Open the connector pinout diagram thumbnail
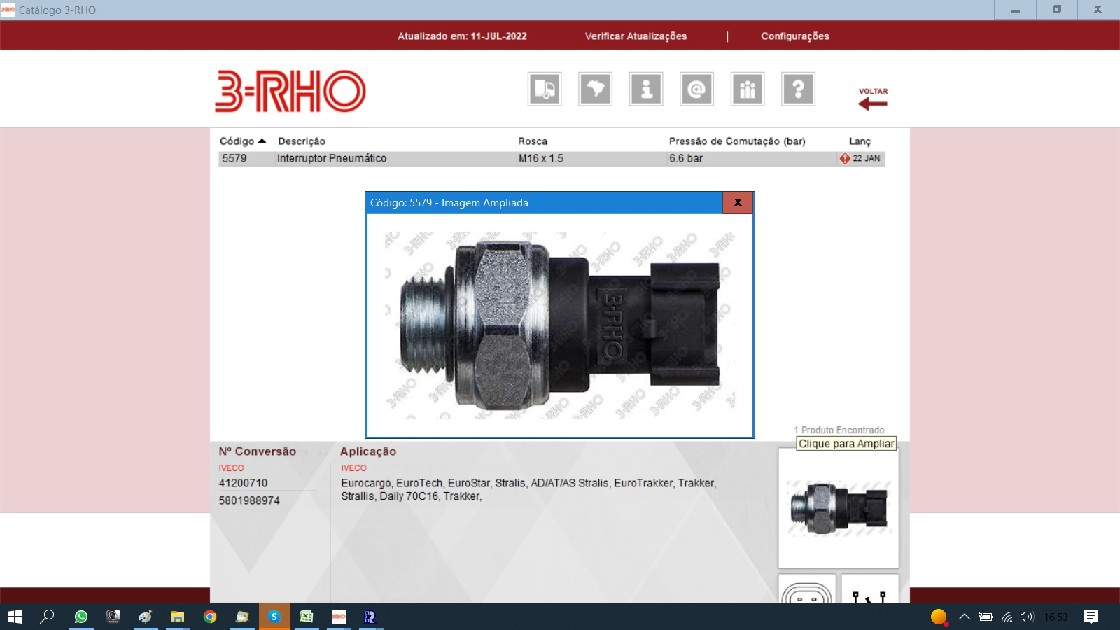 pyautogui.click(x=806, y=591)
